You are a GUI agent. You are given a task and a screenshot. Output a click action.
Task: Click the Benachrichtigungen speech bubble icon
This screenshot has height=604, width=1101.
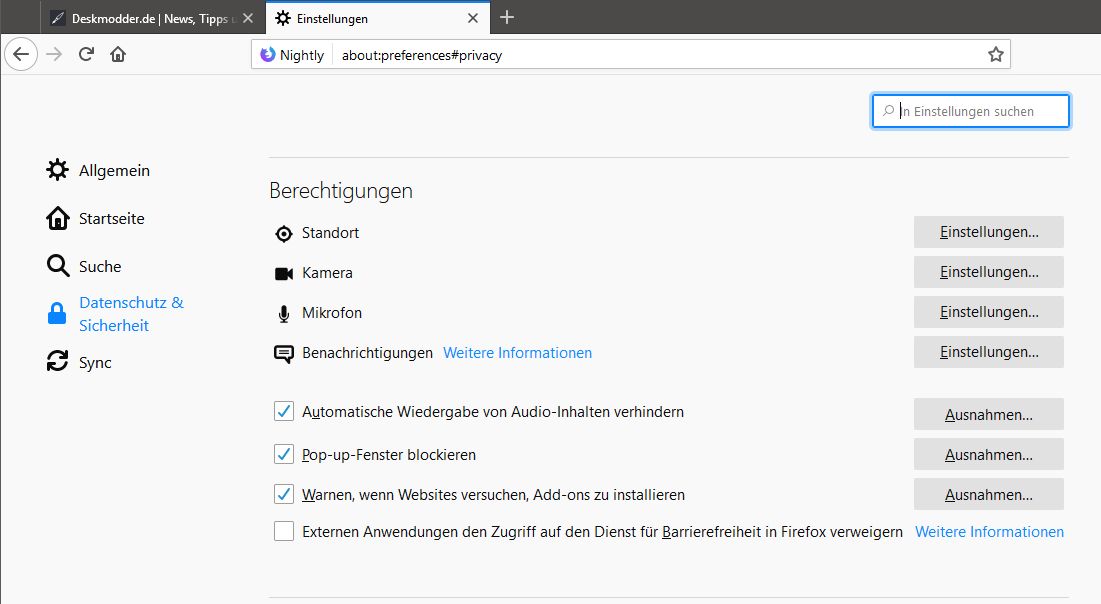pyautogui.click(x=284, y=354)
